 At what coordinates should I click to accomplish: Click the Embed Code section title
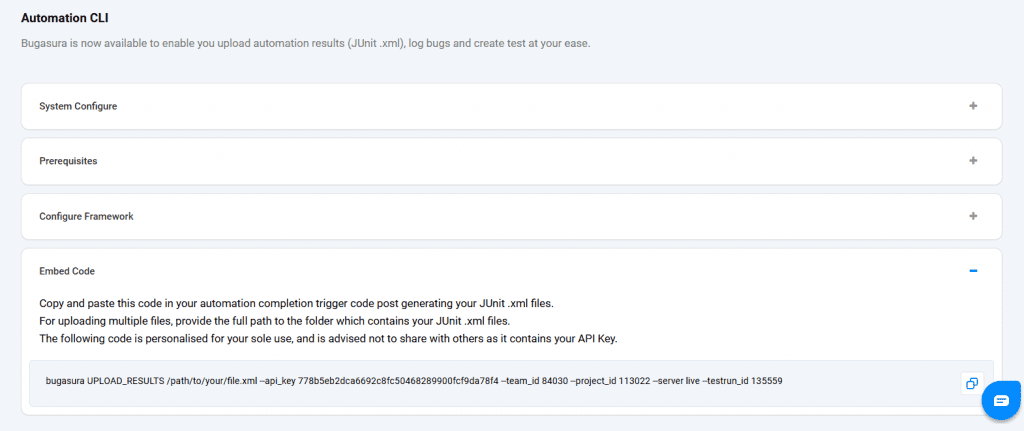tap(67, 271)
